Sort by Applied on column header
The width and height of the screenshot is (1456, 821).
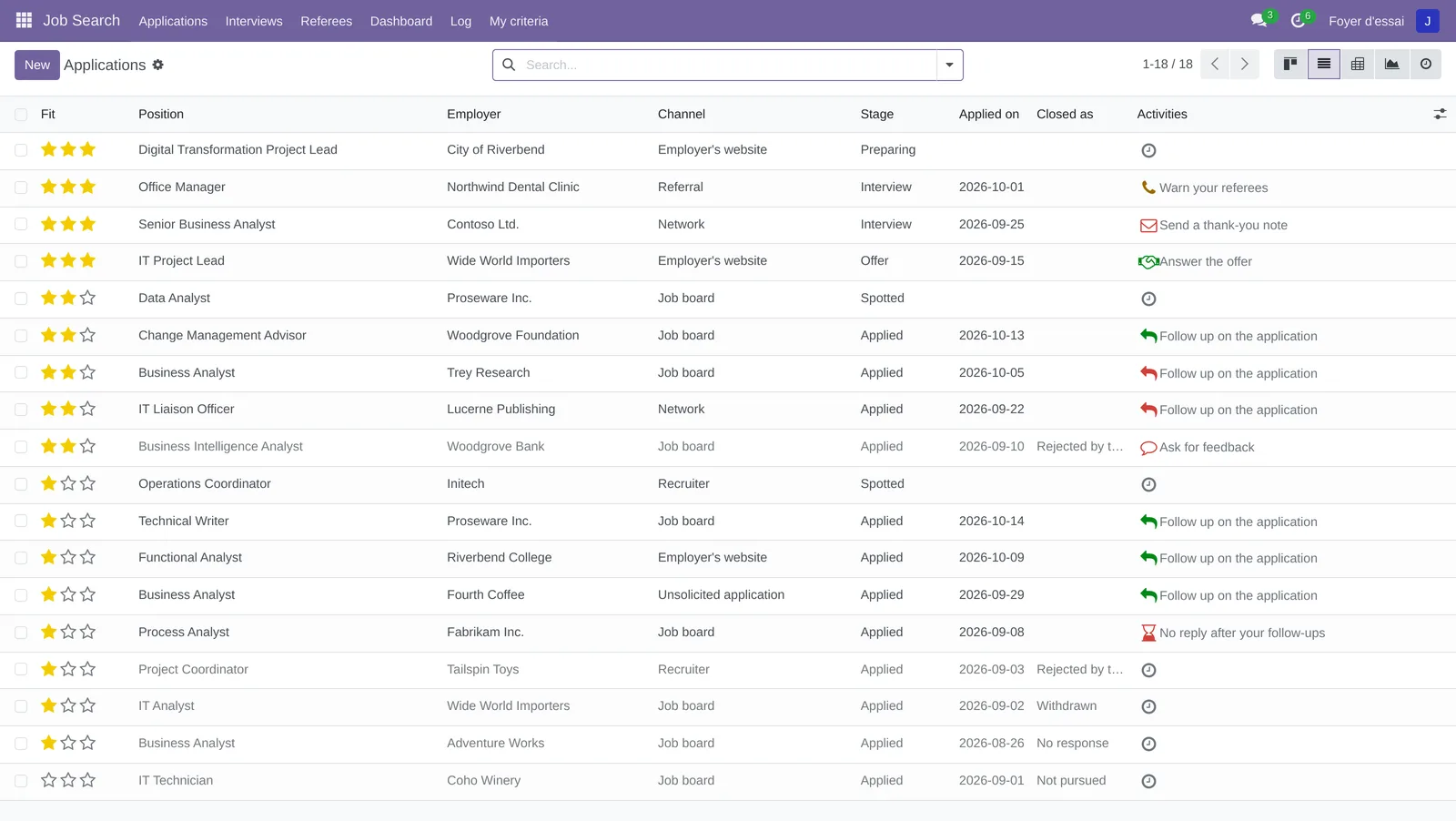[989, 114]
